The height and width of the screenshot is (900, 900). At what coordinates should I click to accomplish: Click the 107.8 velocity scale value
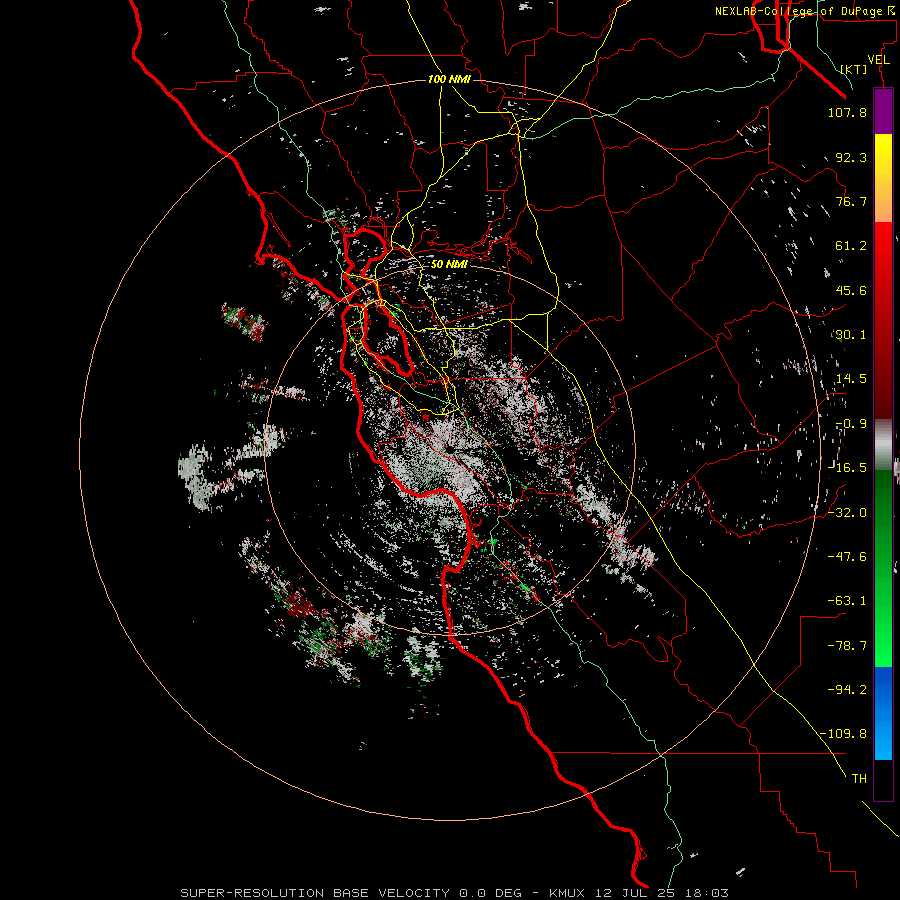point(847,112)
